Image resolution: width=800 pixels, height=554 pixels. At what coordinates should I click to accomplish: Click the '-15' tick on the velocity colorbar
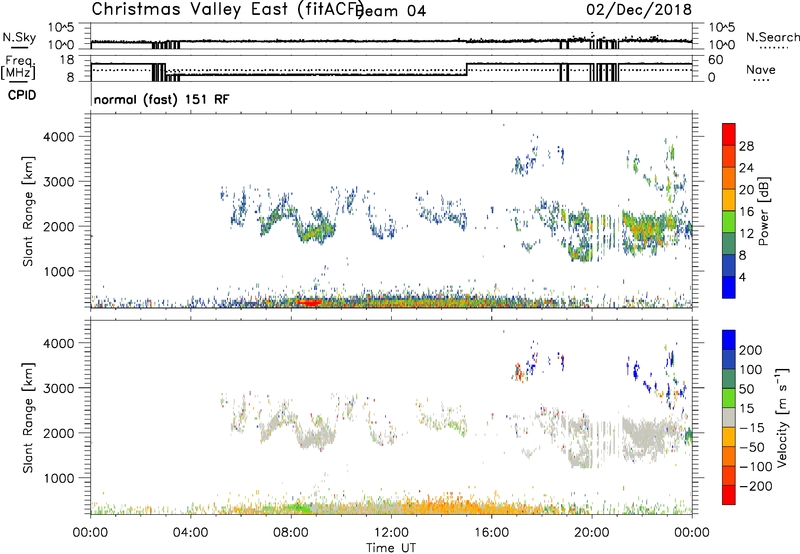tap(751, 427)
